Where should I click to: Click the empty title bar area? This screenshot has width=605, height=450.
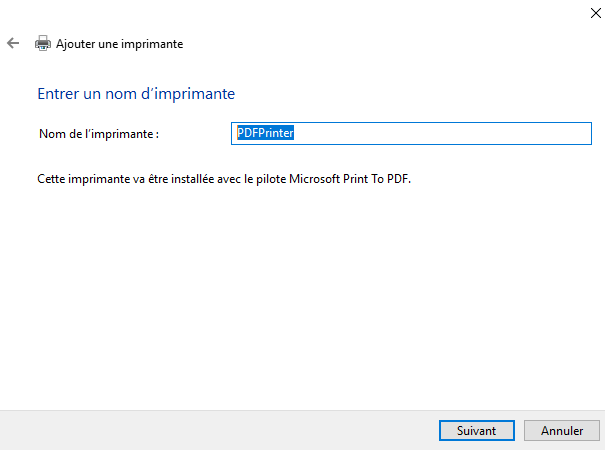[x=300, y=13]
